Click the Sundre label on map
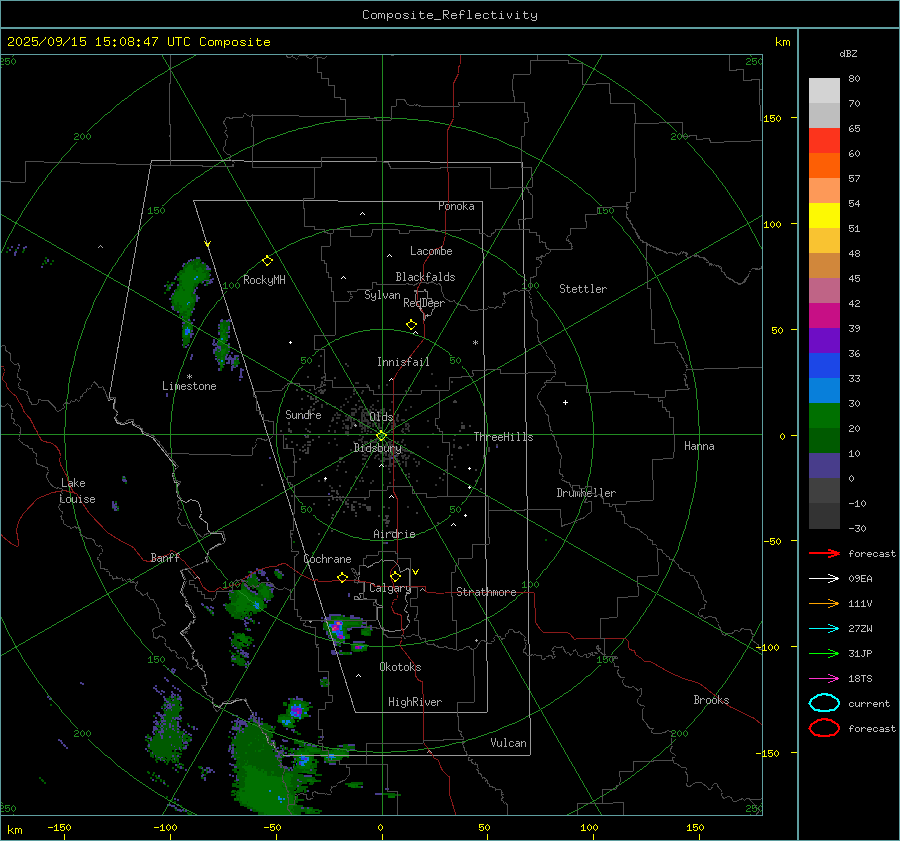This screenshot has height=841, width=900. tap(303, 414)
